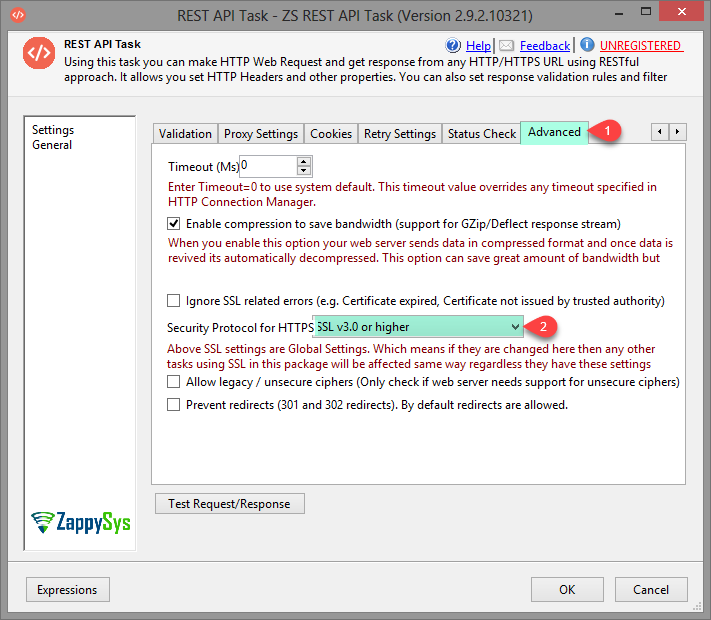Image resolution: width=711 pixels, height=620 pixels.
Task: Confirm with the OK button
Action: click(567, 590)
